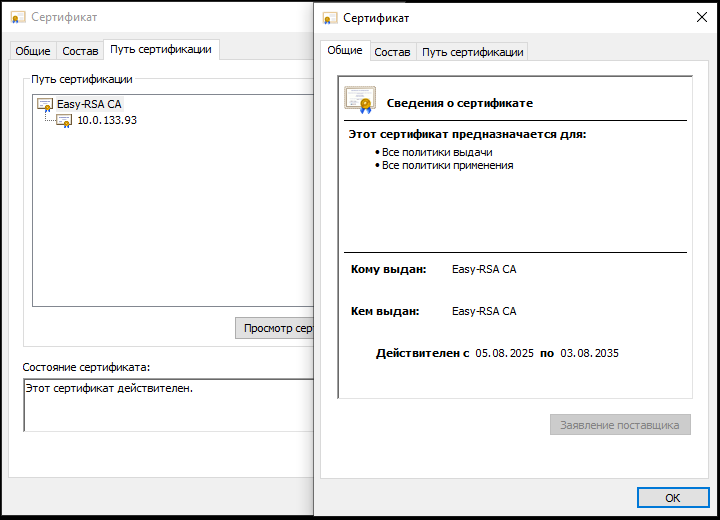Select Easy-RSA CA in certification path tree

pos(89,104)
